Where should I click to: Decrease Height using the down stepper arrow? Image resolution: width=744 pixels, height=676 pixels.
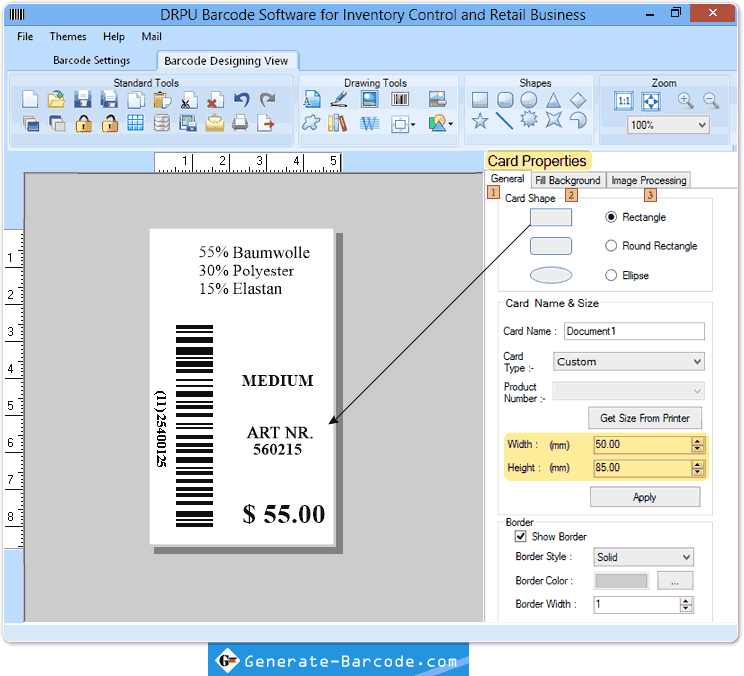click(x=697, y=472)
